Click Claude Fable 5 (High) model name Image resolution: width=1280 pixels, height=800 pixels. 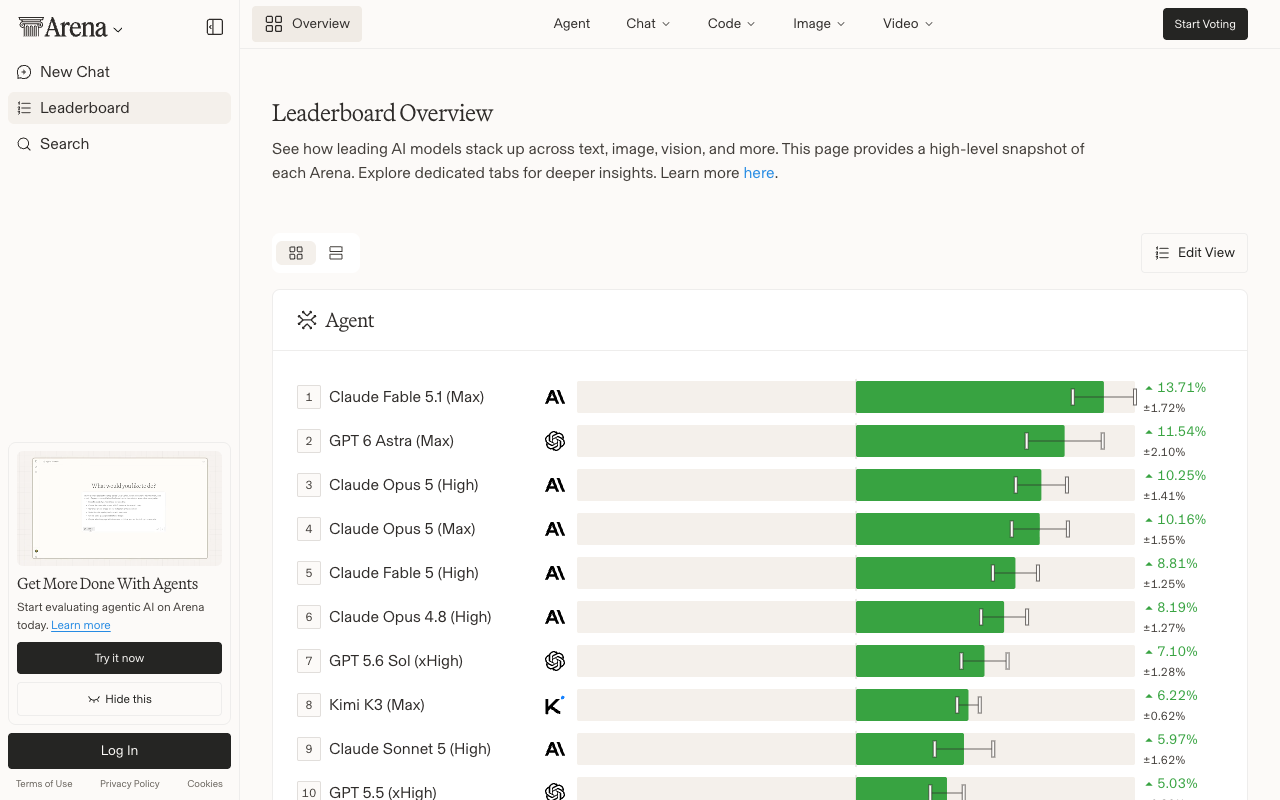coord(404,573)
